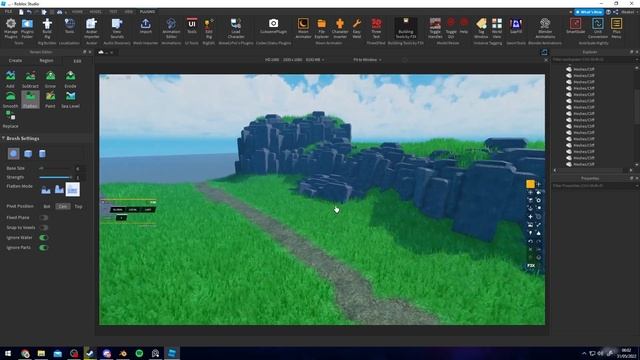Open the UI Tools plugin
The image size is (640, 360).
pos(191,26)
